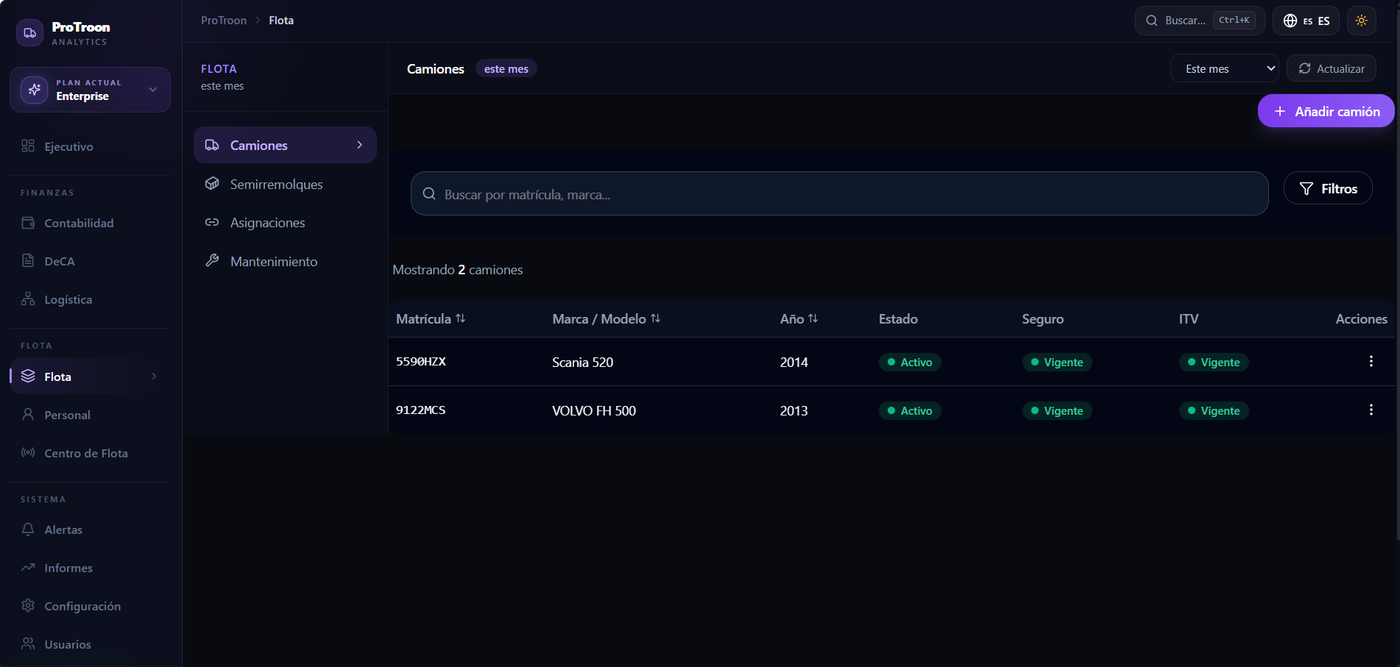This screenshot has height=667, width=1400.
Task: Open the Filtros filter button
Action: [x=1328, y=188]
